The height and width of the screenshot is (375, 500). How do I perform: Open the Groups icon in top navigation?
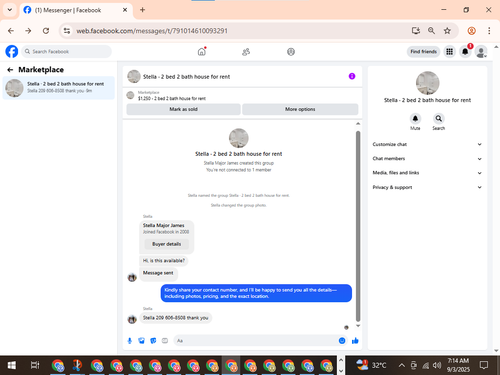click(291, 52)
